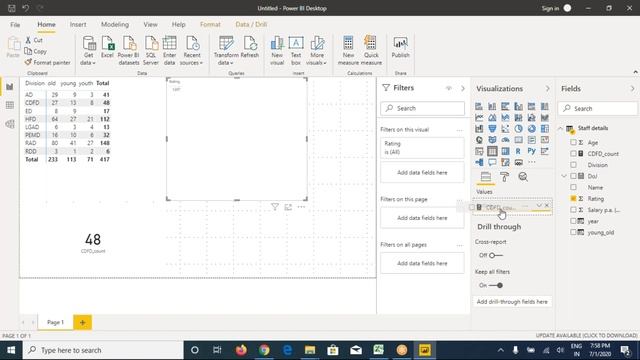Viewport: 640px width, 360px height.
Task: Choose the R script visual
Action: [x=518, y=151]
